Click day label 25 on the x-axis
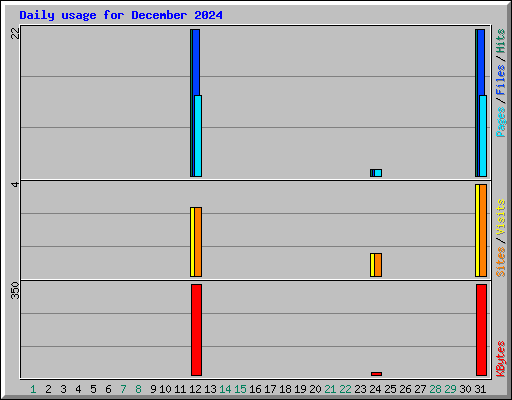 click(390, 389)
